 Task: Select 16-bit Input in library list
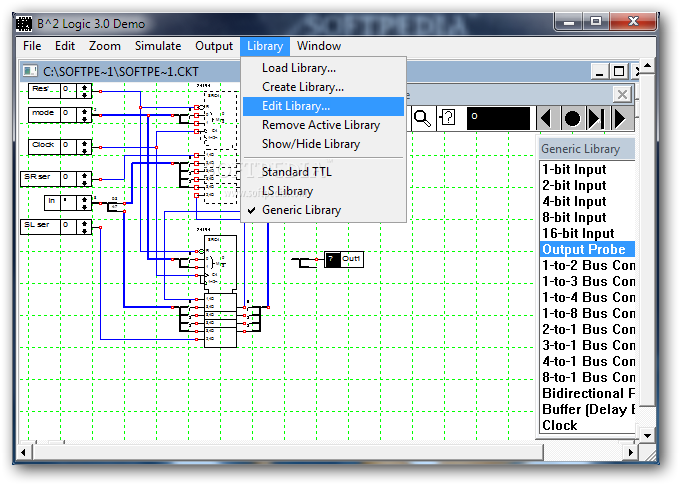(x=587, y=233)
